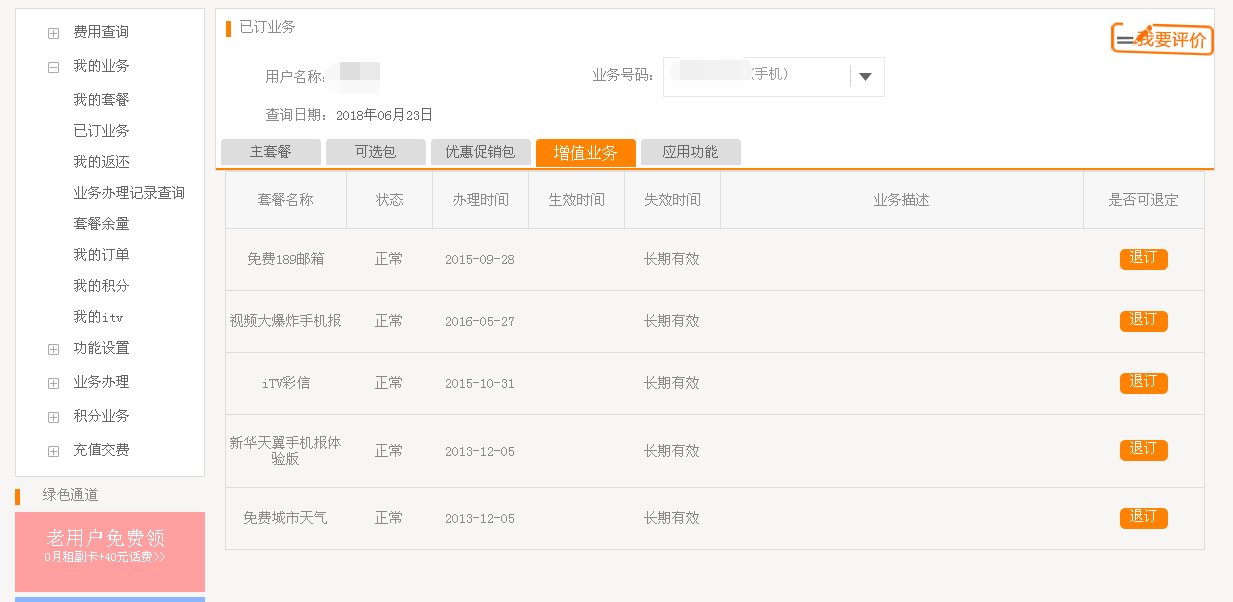Click 退订 for 免费城市天气
This screenshot has height=602, width=1233.
click(1143, 517)
